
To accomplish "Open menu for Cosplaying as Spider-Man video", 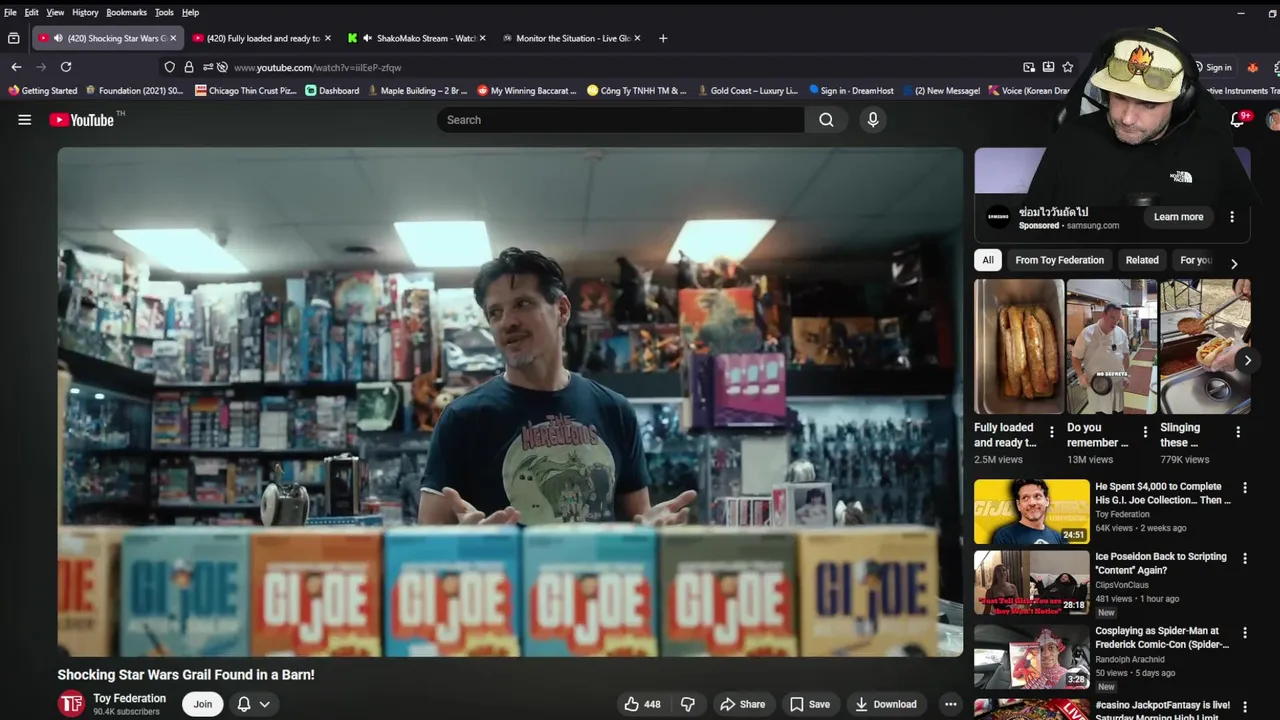I will 1245,633.
